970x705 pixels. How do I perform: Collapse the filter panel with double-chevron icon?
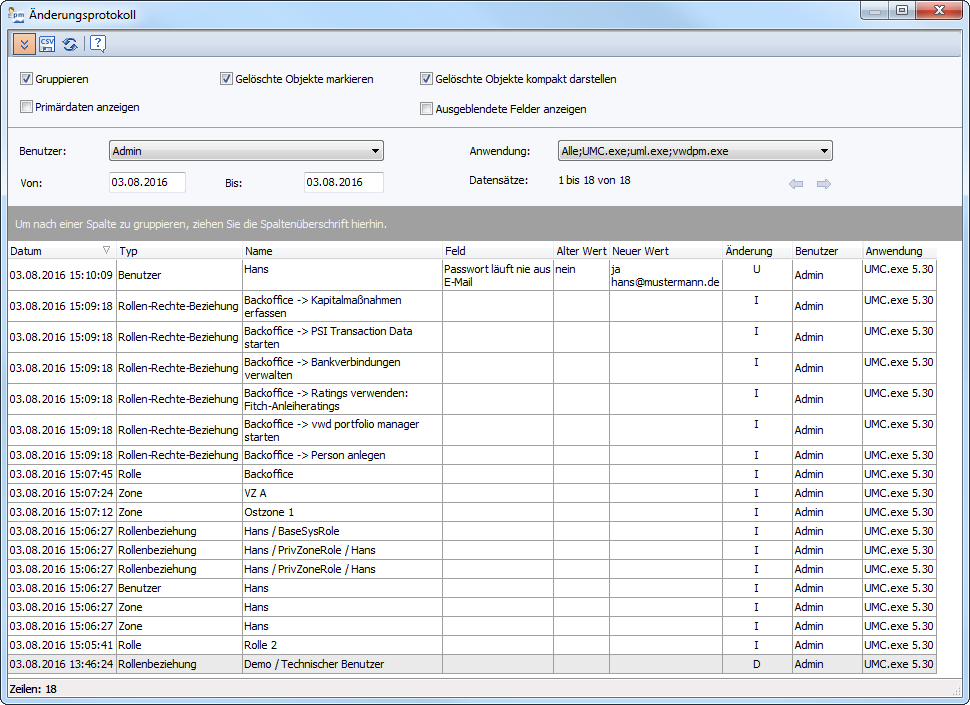[x=24, y=44]
